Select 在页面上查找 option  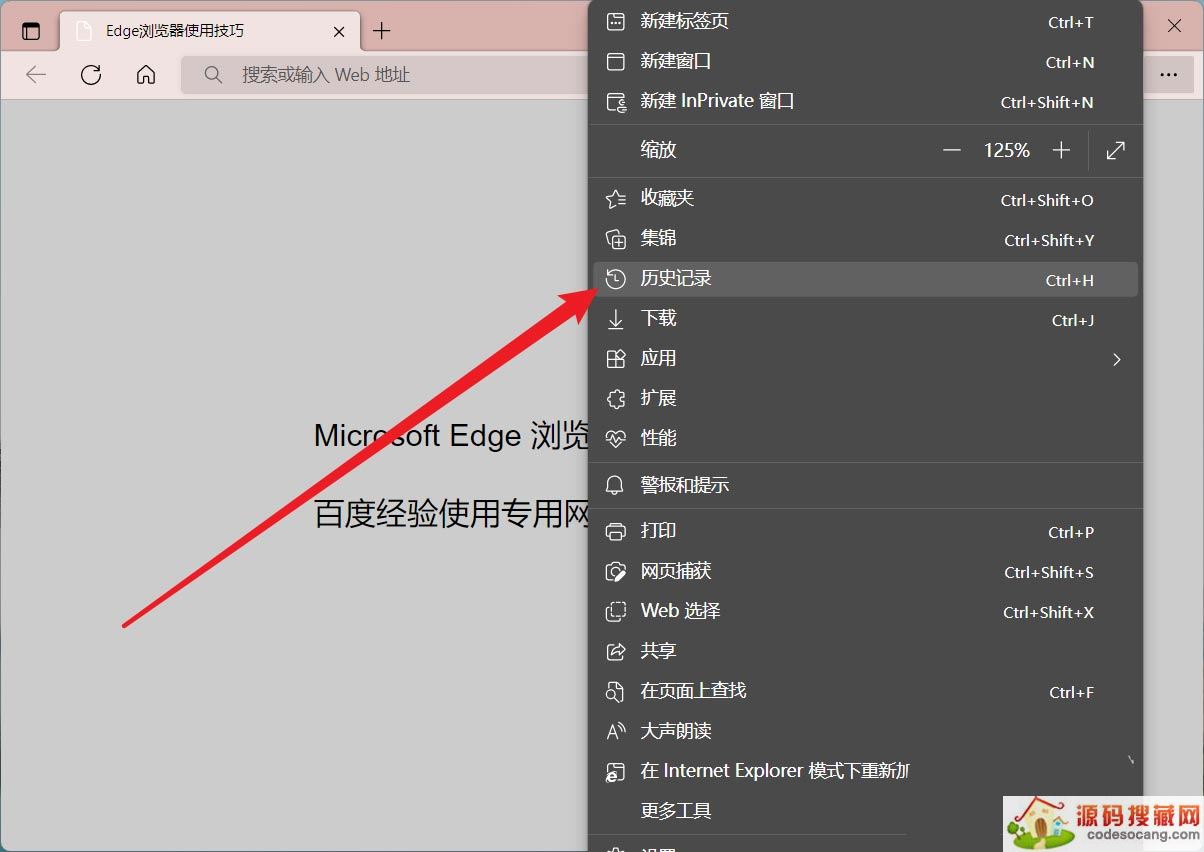[693, 691]
